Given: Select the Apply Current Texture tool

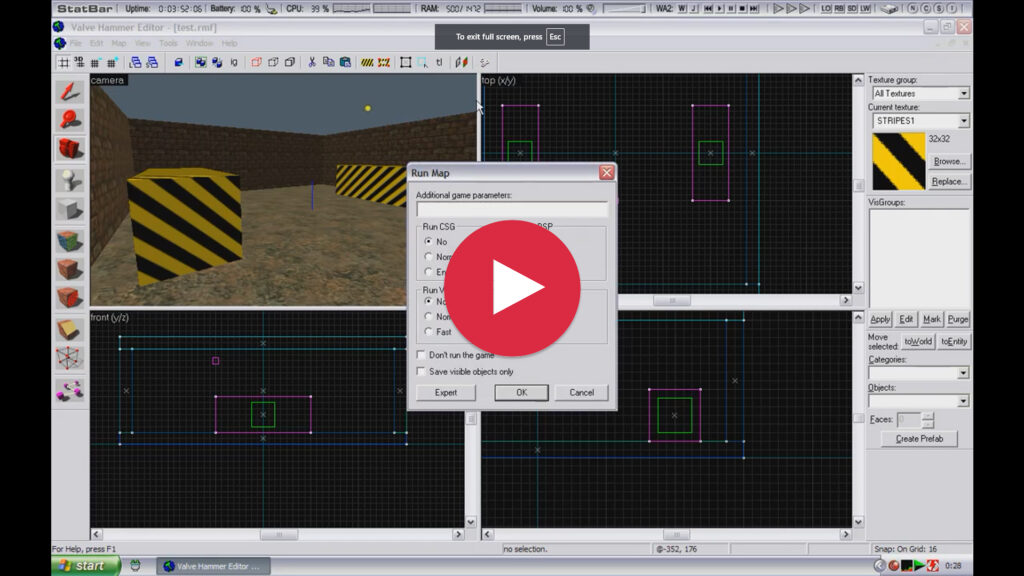Looking at the screenshot, I should click(69, 268).
